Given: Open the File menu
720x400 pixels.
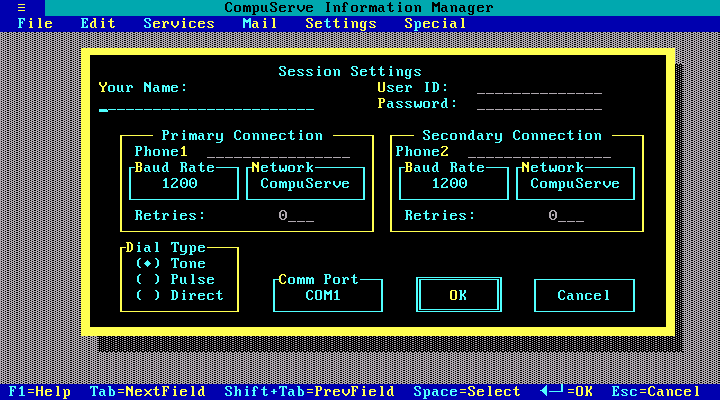Looking at the screenshot, I should click(35, 23).
